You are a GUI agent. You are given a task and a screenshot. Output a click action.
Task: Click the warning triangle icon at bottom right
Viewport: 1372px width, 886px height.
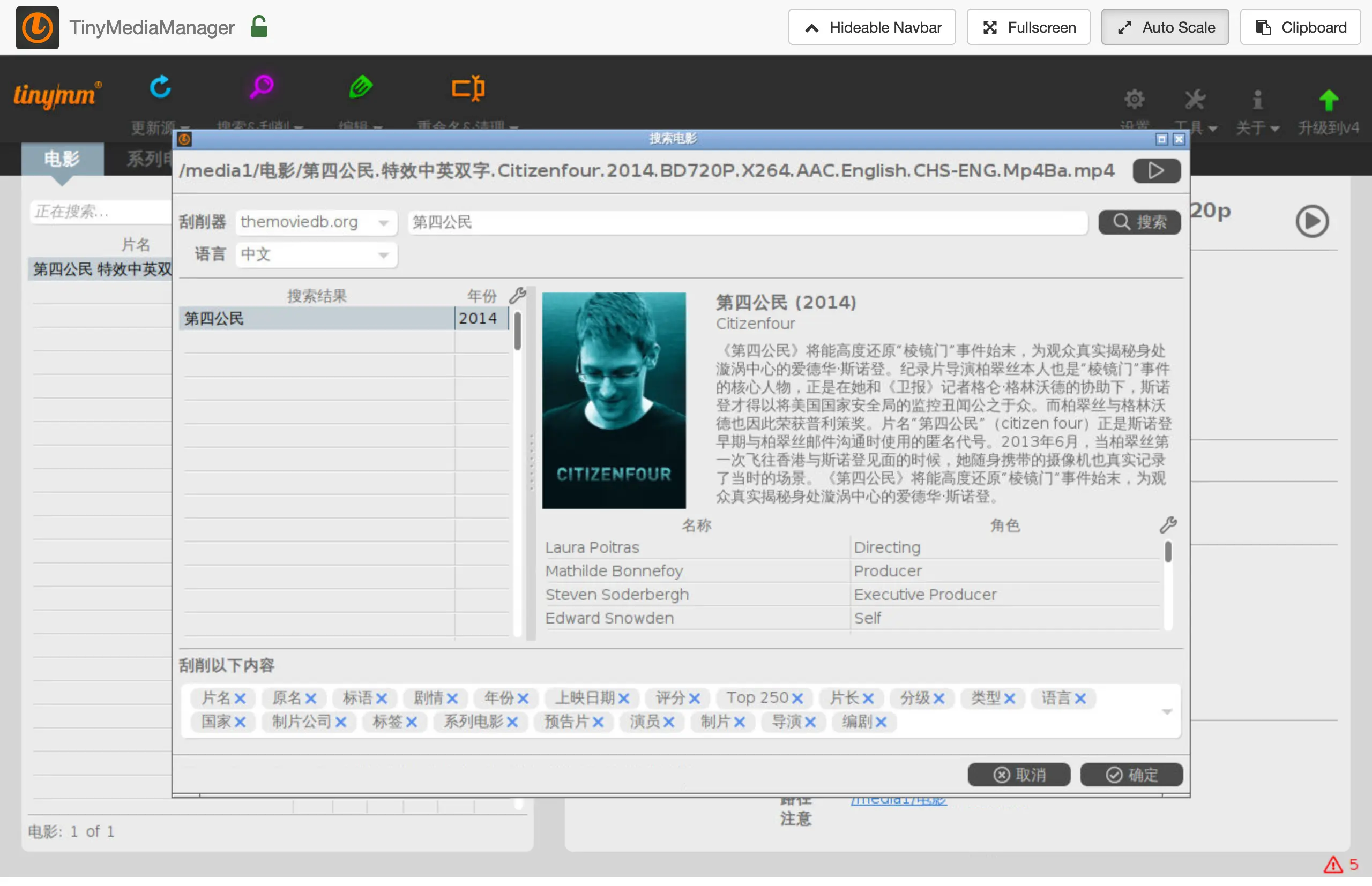click(x=1332, y=865)
